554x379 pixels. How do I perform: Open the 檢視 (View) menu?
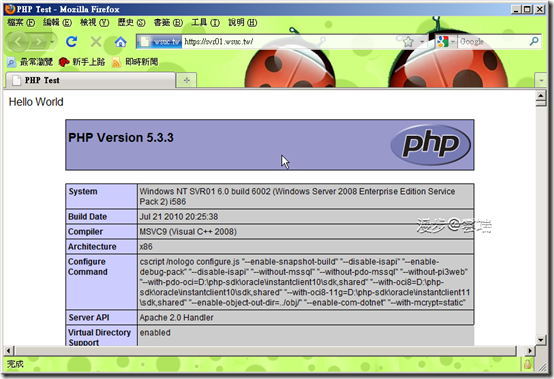[94, 23]
